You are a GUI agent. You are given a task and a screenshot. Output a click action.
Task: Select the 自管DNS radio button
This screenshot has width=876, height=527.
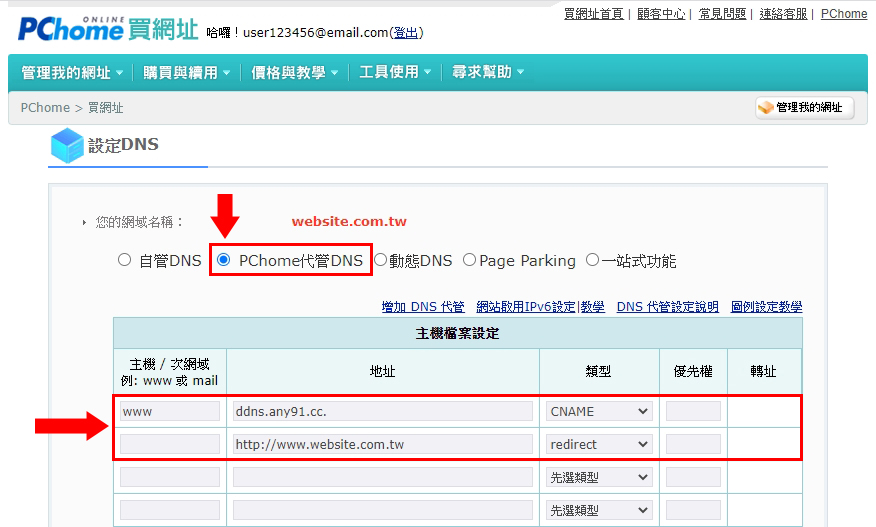coord(125,260)
